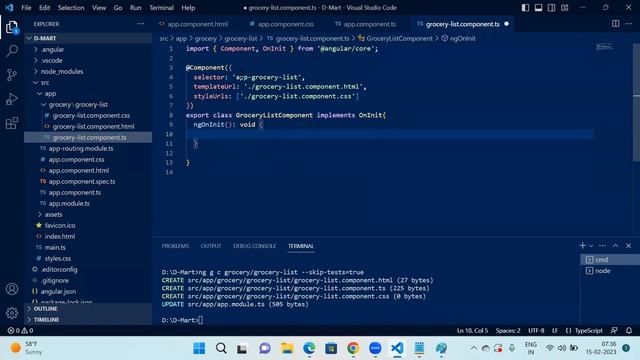
Task: Click feedback icon in status bar
Action: [614, 331]
